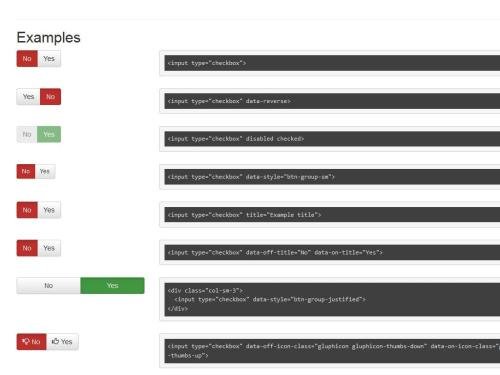Select red No beside plain checkbox input code
This screenshot has width=500, height=375.
27,59
